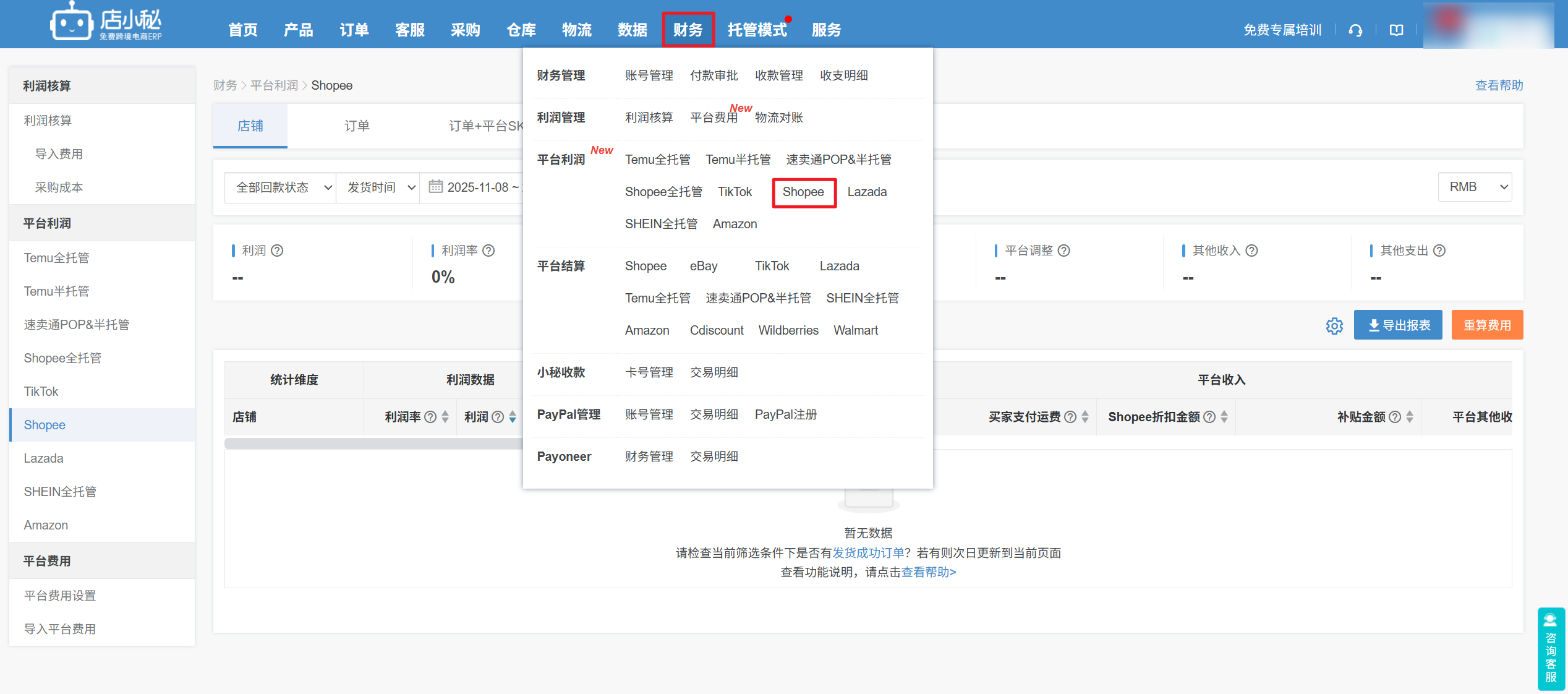Click the 店小秘 logo in the header
Image resolution: width=1568 pixels, height=694 pixels.
pyautogui.click(x=106, y=22)
